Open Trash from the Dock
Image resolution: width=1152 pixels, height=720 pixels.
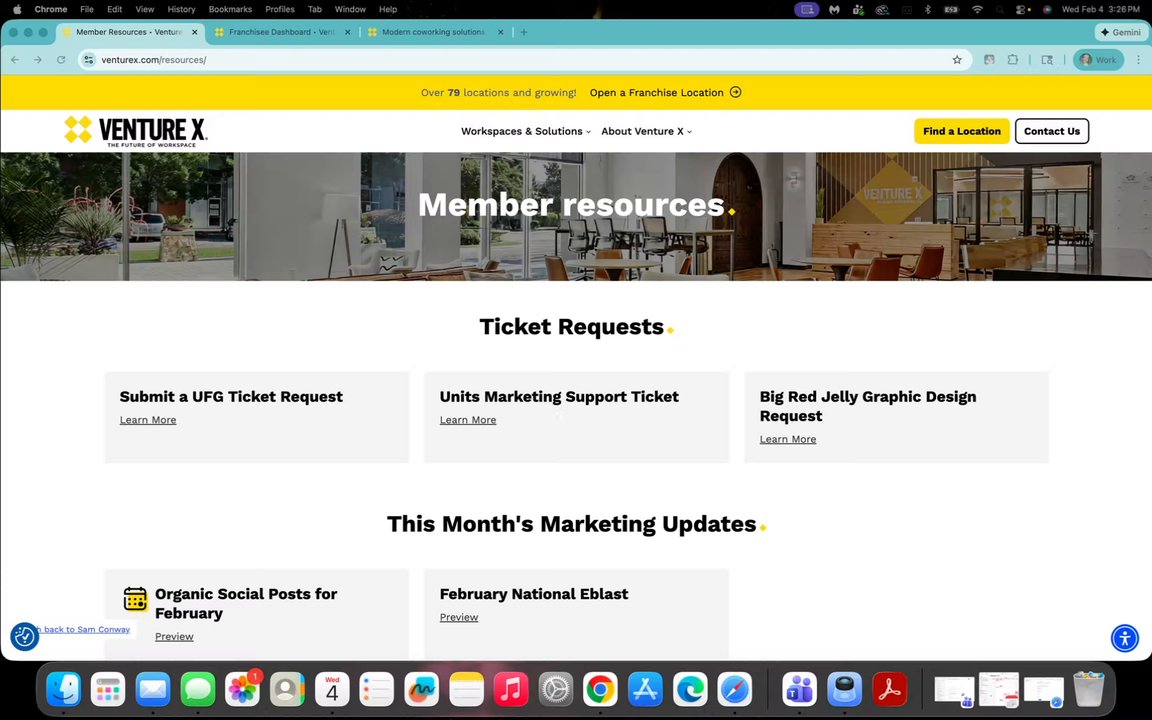tap(1089, 690)
